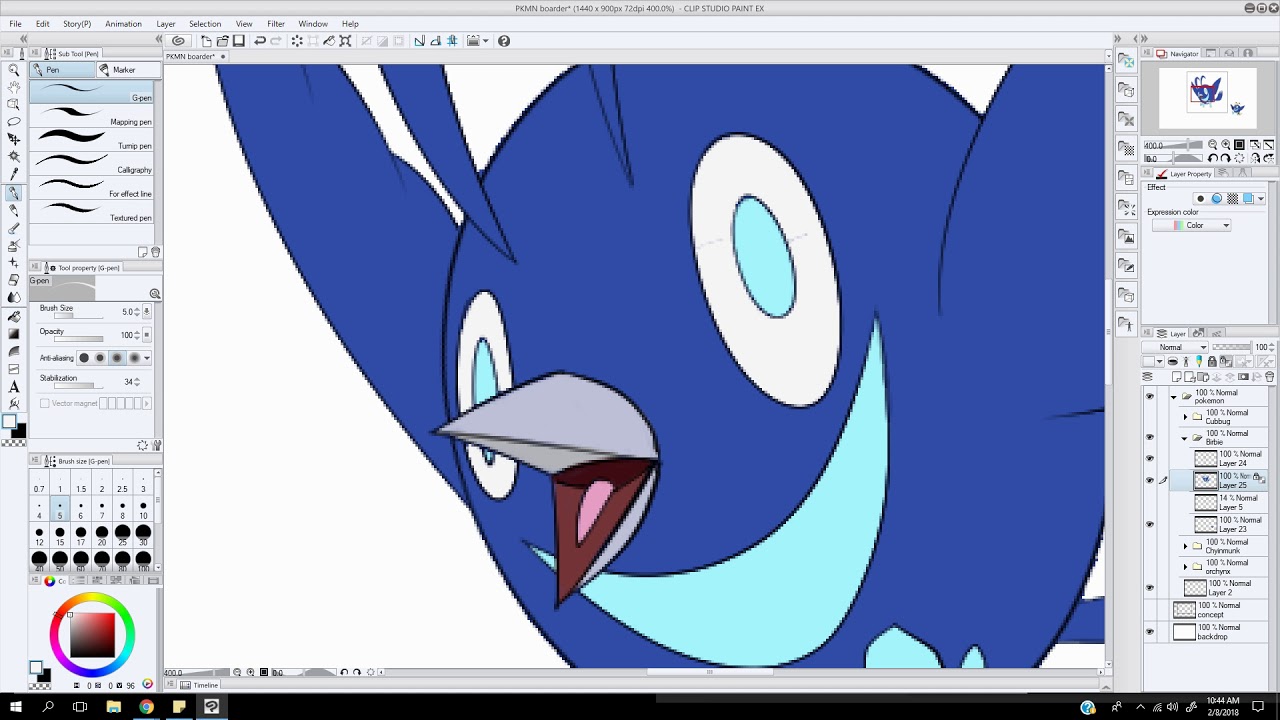Image resolution: width=1280 pixels, height=720 pixels.
Task: Click Delete layer trash icon
Action: click(1270, 377)
